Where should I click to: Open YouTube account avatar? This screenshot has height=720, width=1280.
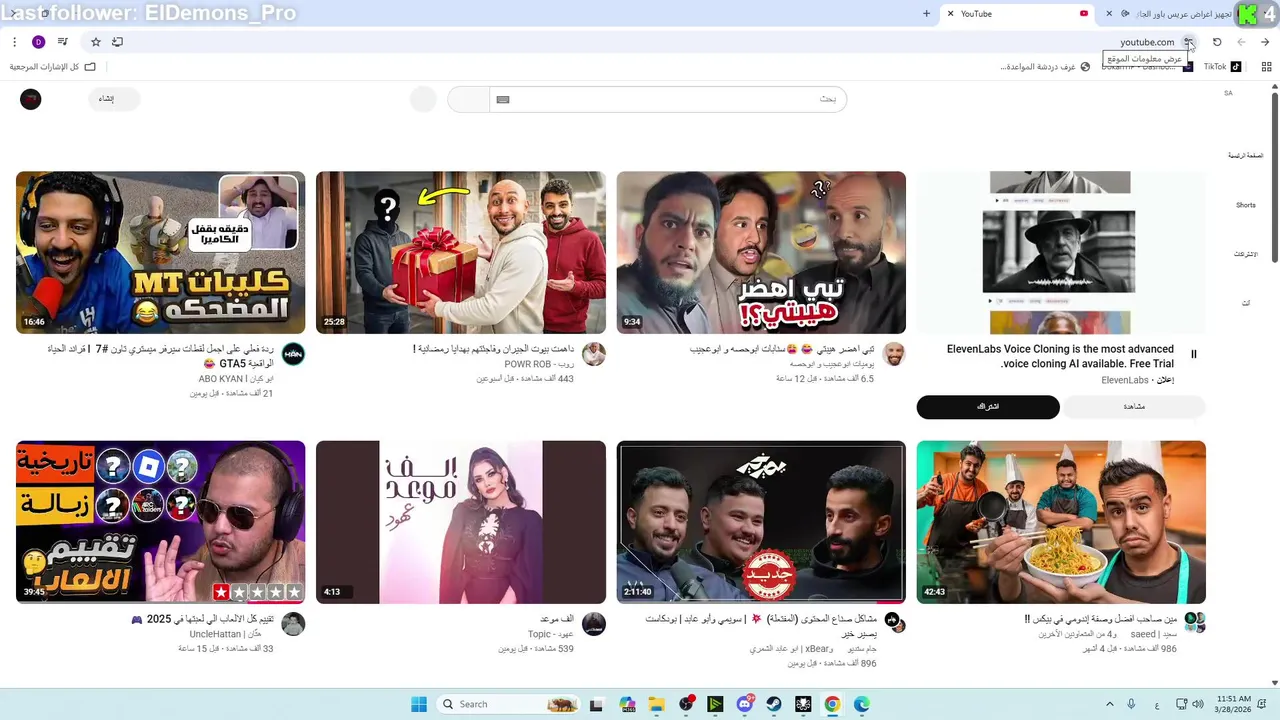click(31, 99)
